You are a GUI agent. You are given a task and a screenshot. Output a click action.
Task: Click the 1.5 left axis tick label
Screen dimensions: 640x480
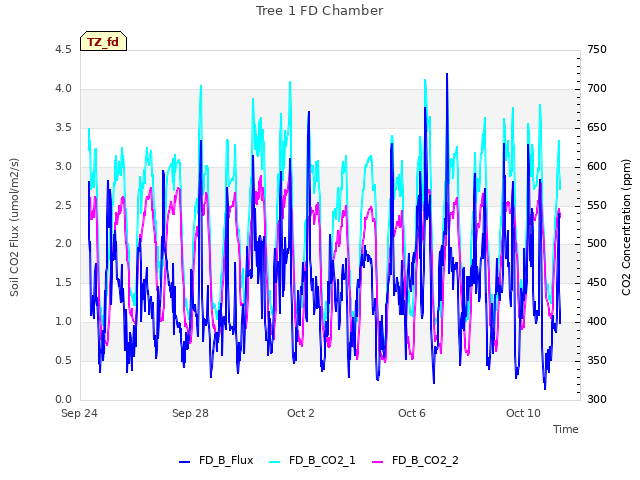[x=63, y=282]
